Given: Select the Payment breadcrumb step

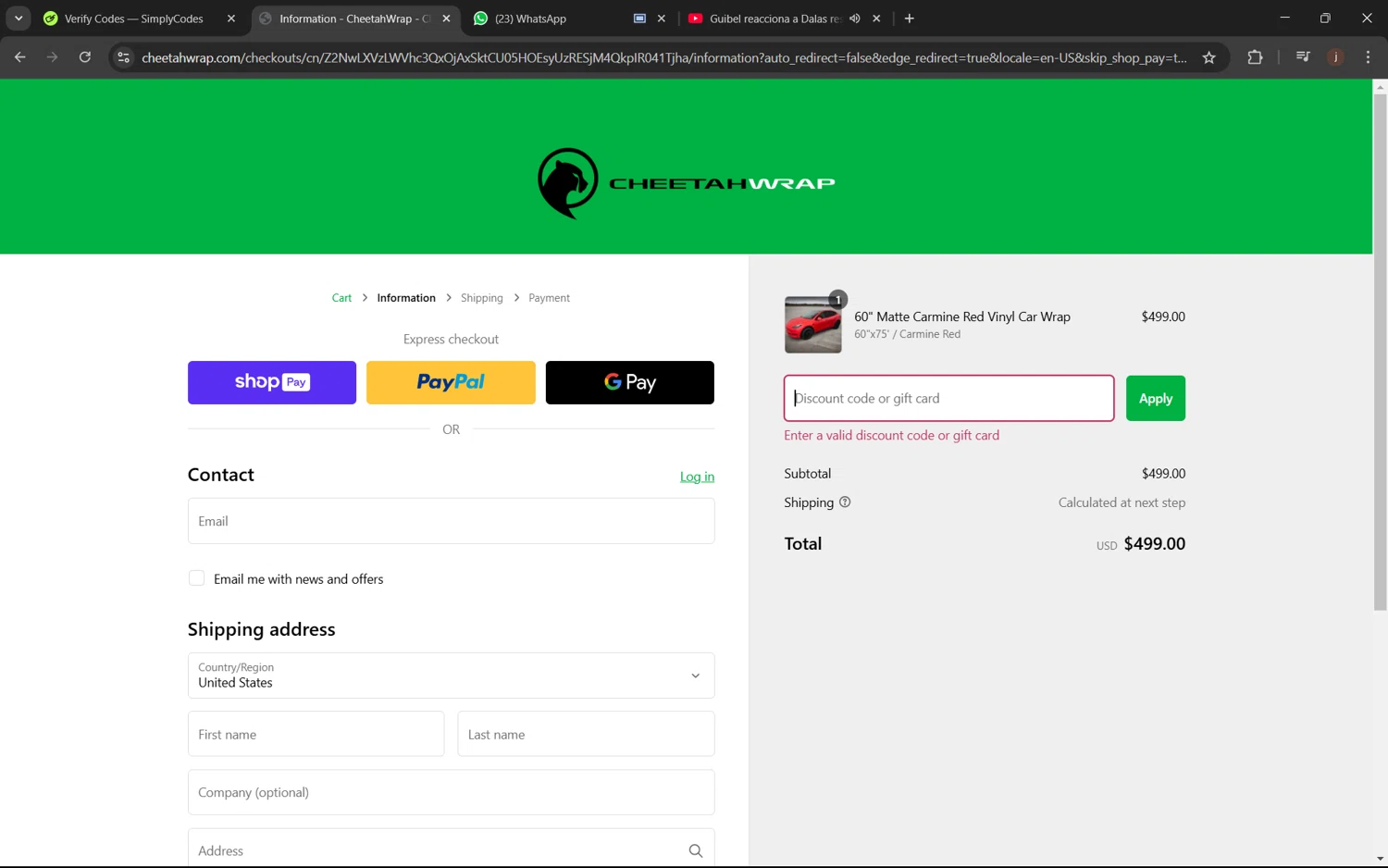Looking at the screenshot, I should tap(549, 298).
